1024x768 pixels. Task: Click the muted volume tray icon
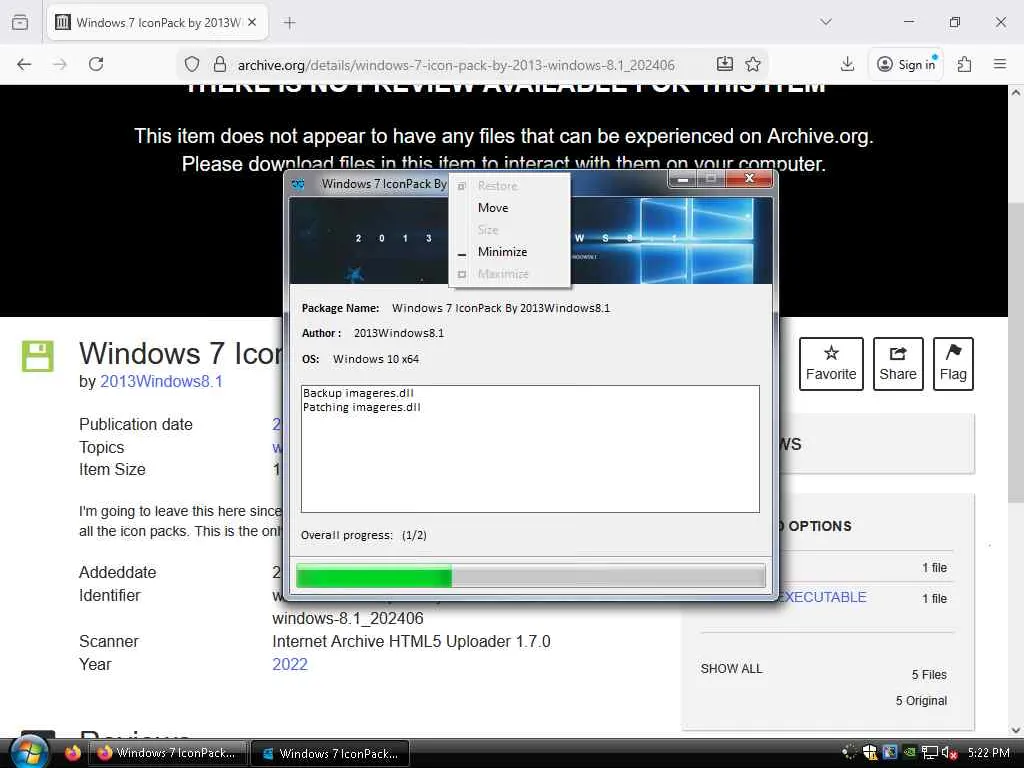[x=950, y=752]
